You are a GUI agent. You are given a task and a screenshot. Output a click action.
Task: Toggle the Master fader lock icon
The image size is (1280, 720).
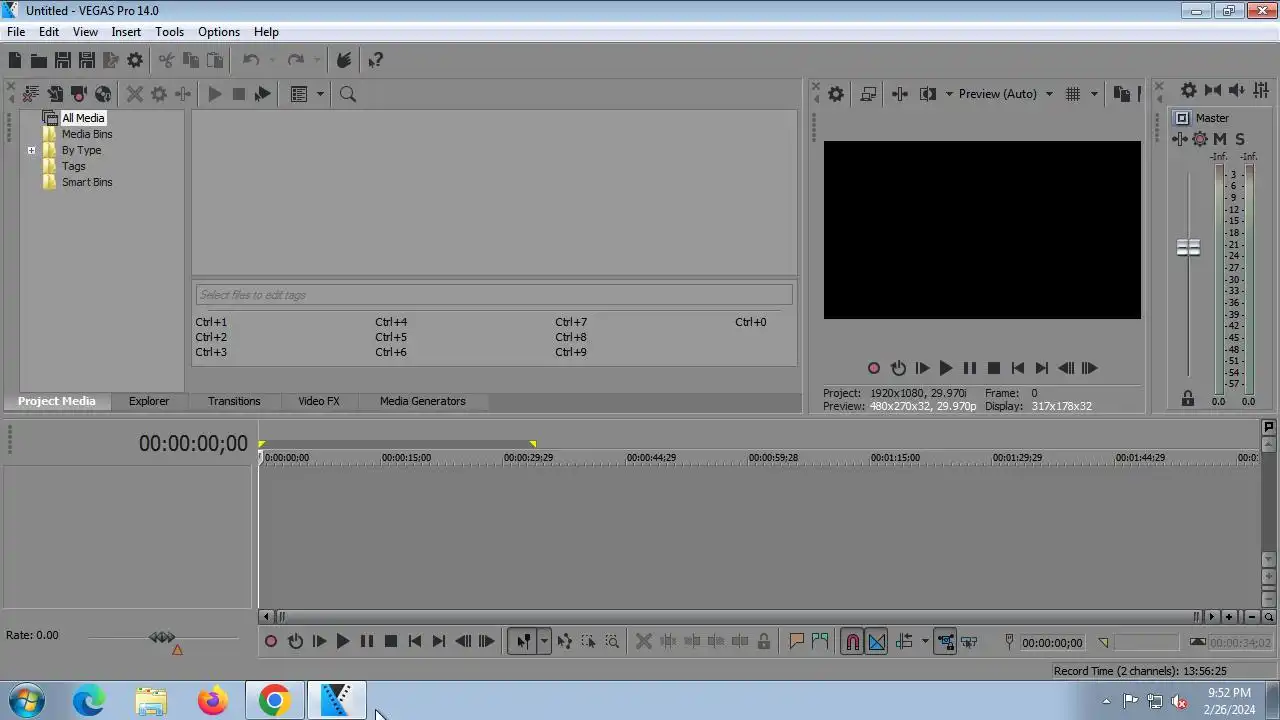[1188, 398]
